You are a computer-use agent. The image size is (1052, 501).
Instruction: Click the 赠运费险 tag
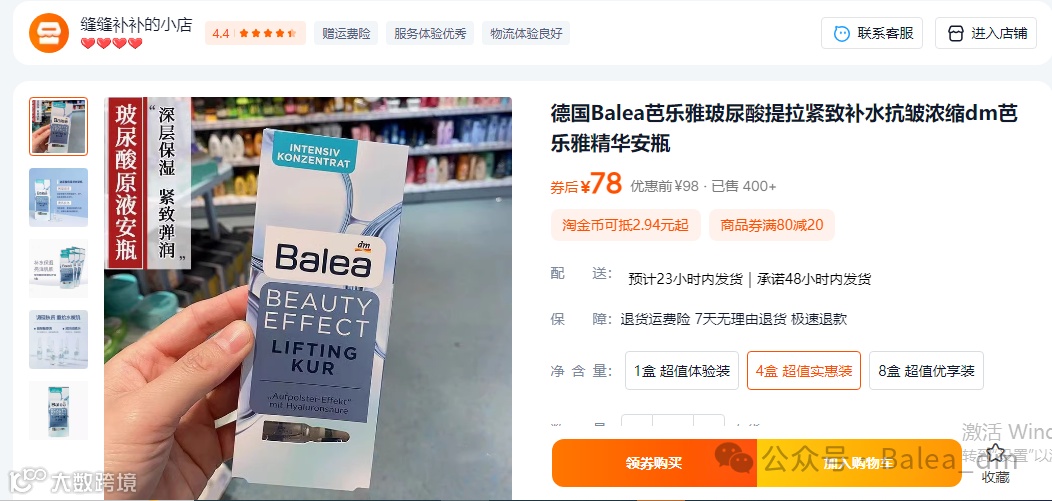click(x=346, y=34)
